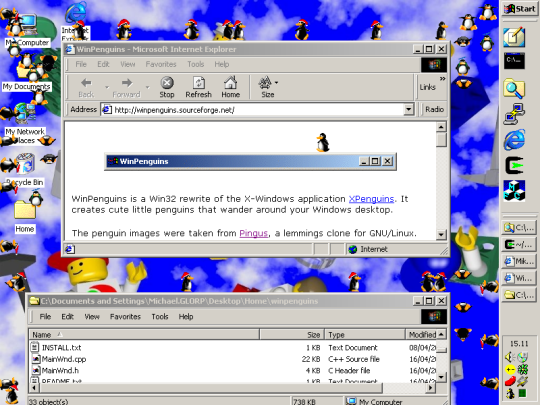The width and height of the screenshot is (540, 405).
Task: Click the Refresh button in Internet Explorer
Action: click(x=198, y=87)
